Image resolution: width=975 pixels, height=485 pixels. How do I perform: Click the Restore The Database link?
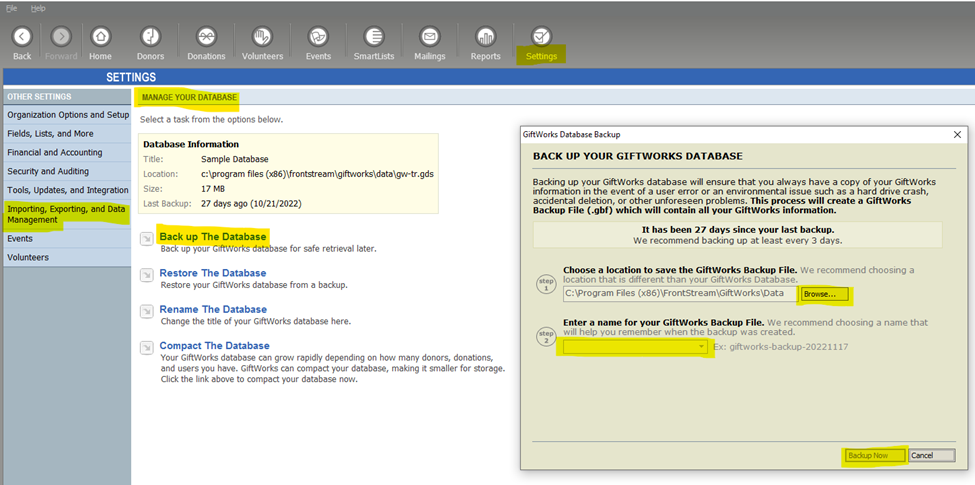[x=213, y=273]
